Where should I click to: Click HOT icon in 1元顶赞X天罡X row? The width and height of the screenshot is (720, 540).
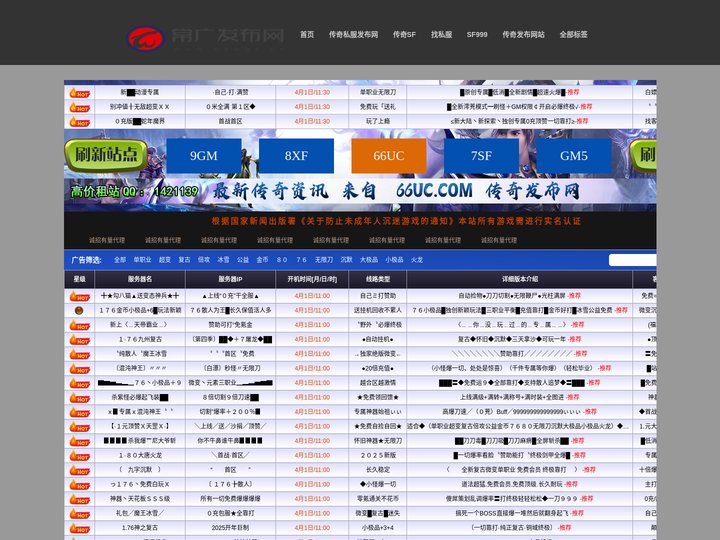(79, 427)
